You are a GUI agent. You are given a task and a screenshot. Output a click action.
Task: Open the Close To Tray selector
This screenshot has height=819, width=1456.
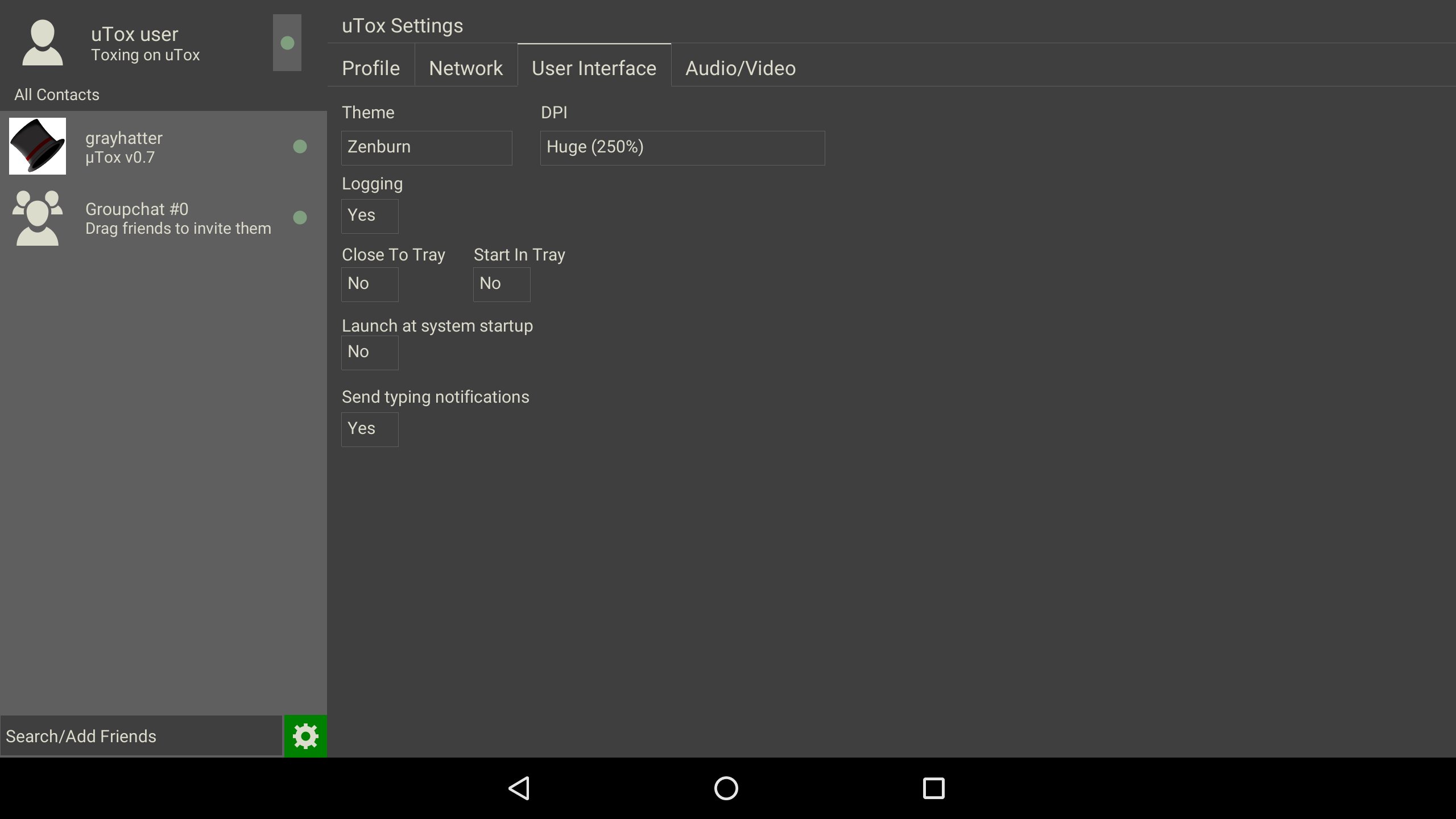tap(370, 284)
